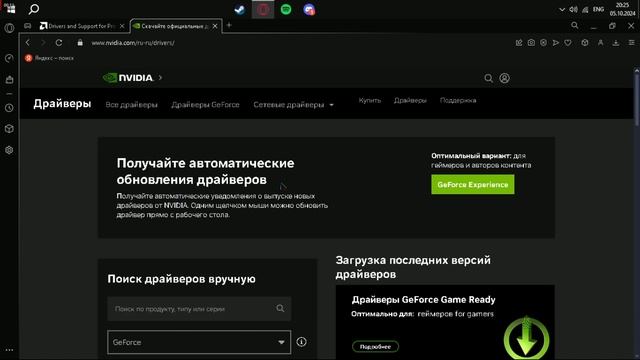Click the Поддержка link

[458, 100]
